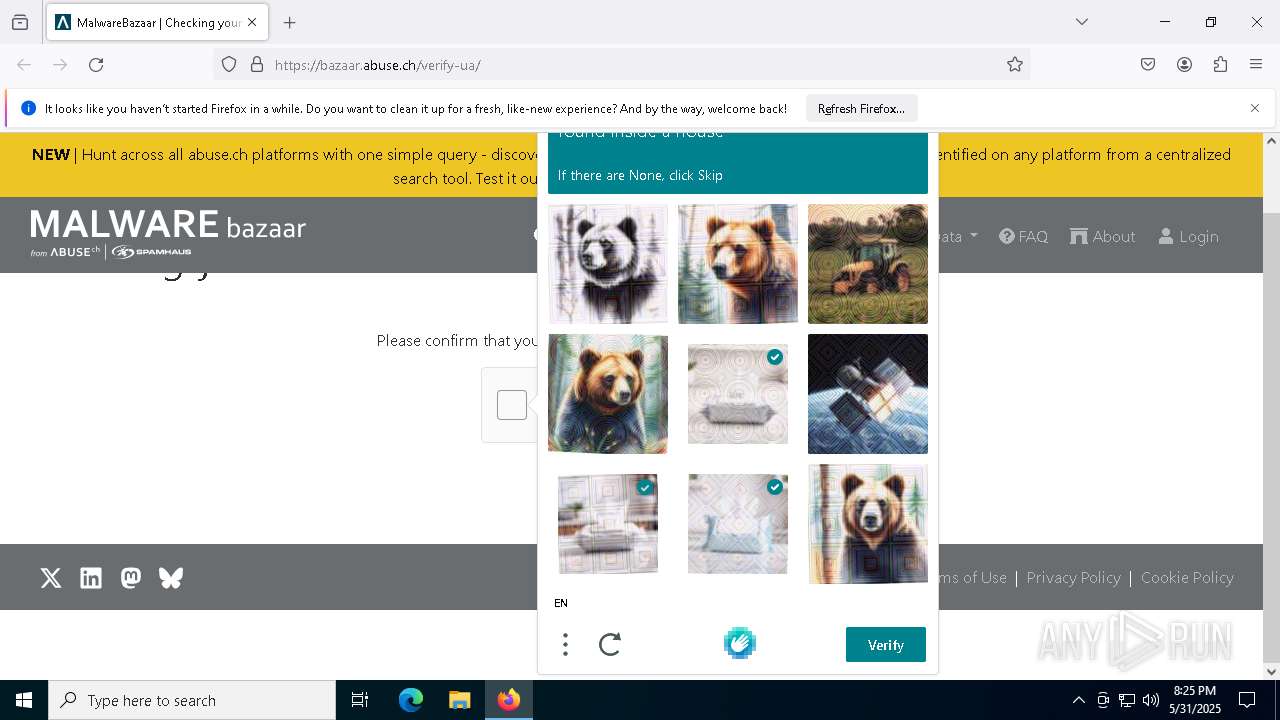The height and width of the screenshot is (720, 1280).
Task: Change captcha language EN
Action: pos(561,603)
